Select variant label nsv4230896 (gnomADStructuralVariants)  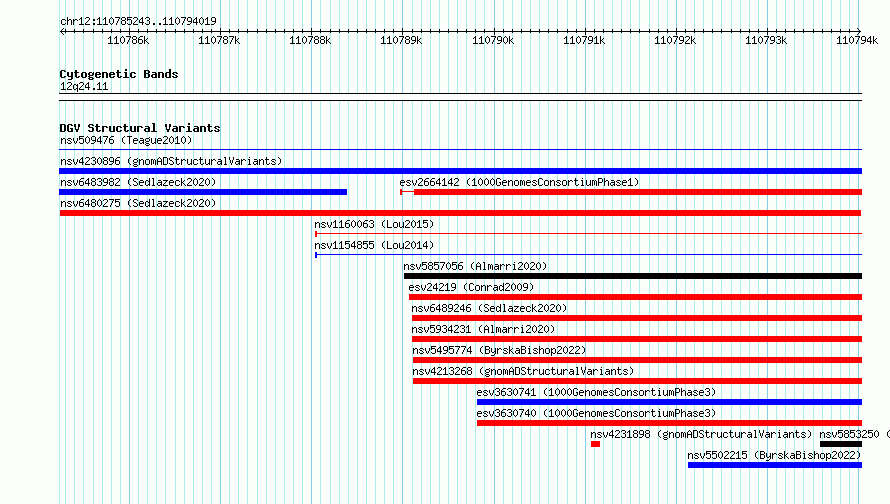point(171,161)
